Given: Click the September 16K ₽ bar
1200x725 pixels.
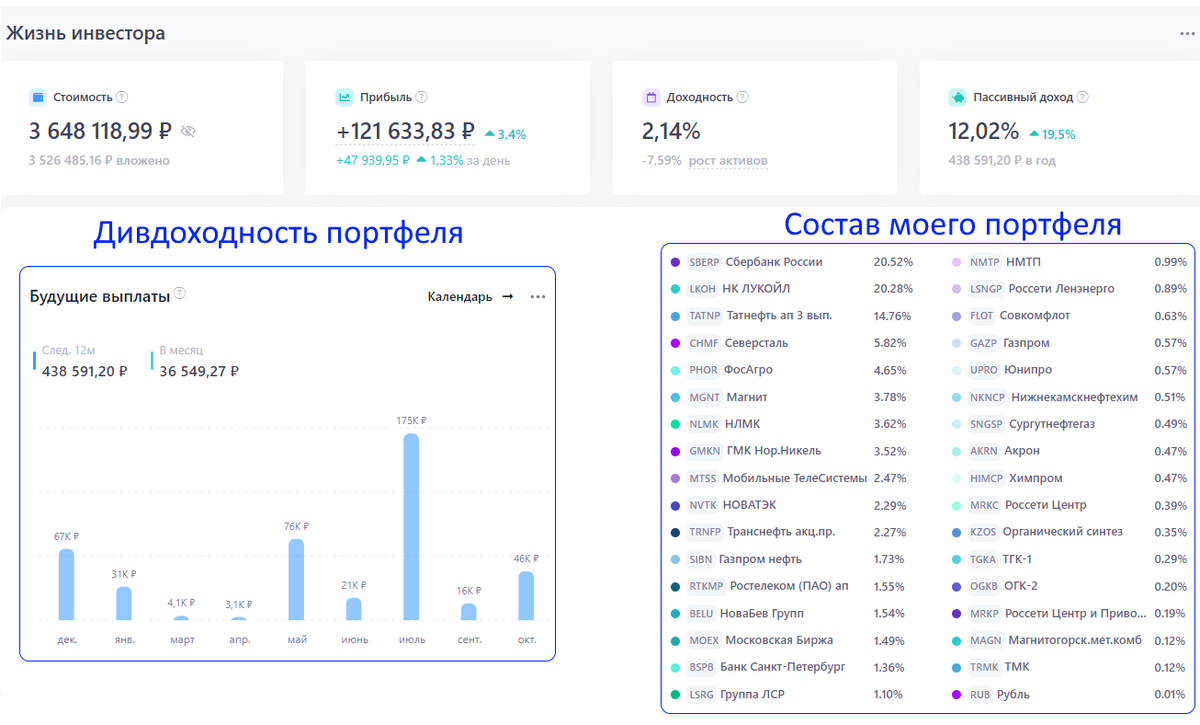Looking at the screenshot, I should [469, 612].
